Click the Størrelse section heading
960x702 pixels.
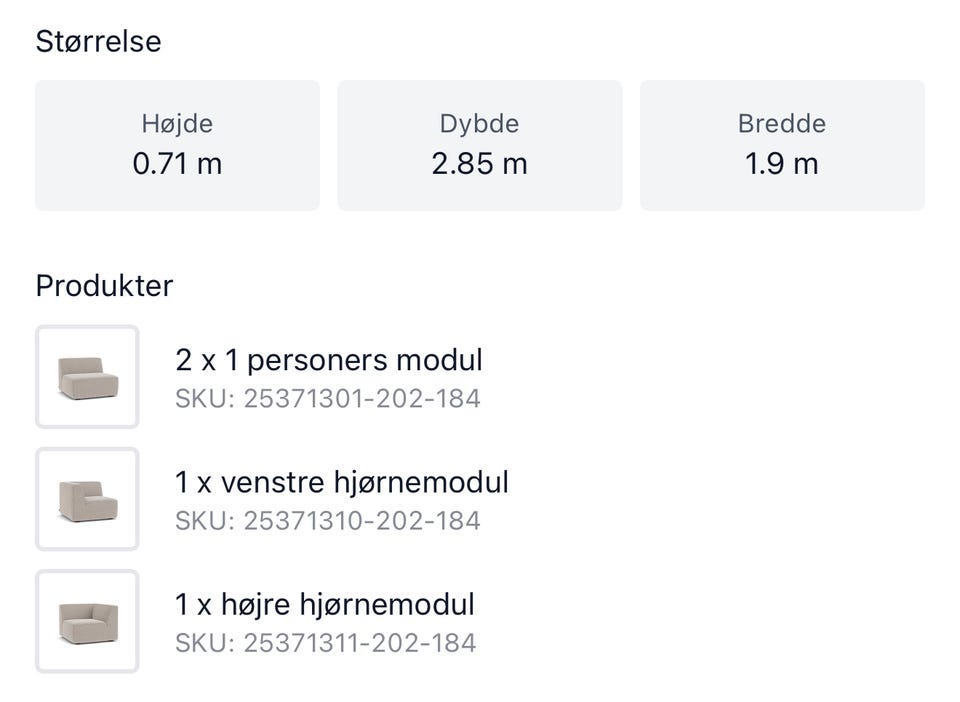[98, 42]
